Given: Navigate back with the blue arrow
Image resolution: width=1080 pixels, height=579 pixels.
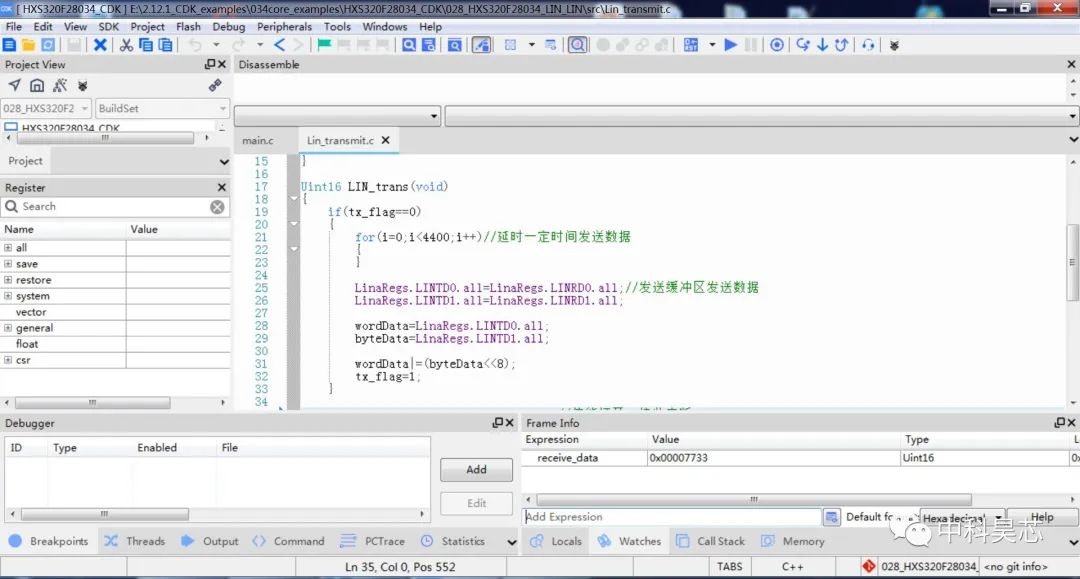Looking at the screenshot, I should pyautogui.click(x=279, y=45).
